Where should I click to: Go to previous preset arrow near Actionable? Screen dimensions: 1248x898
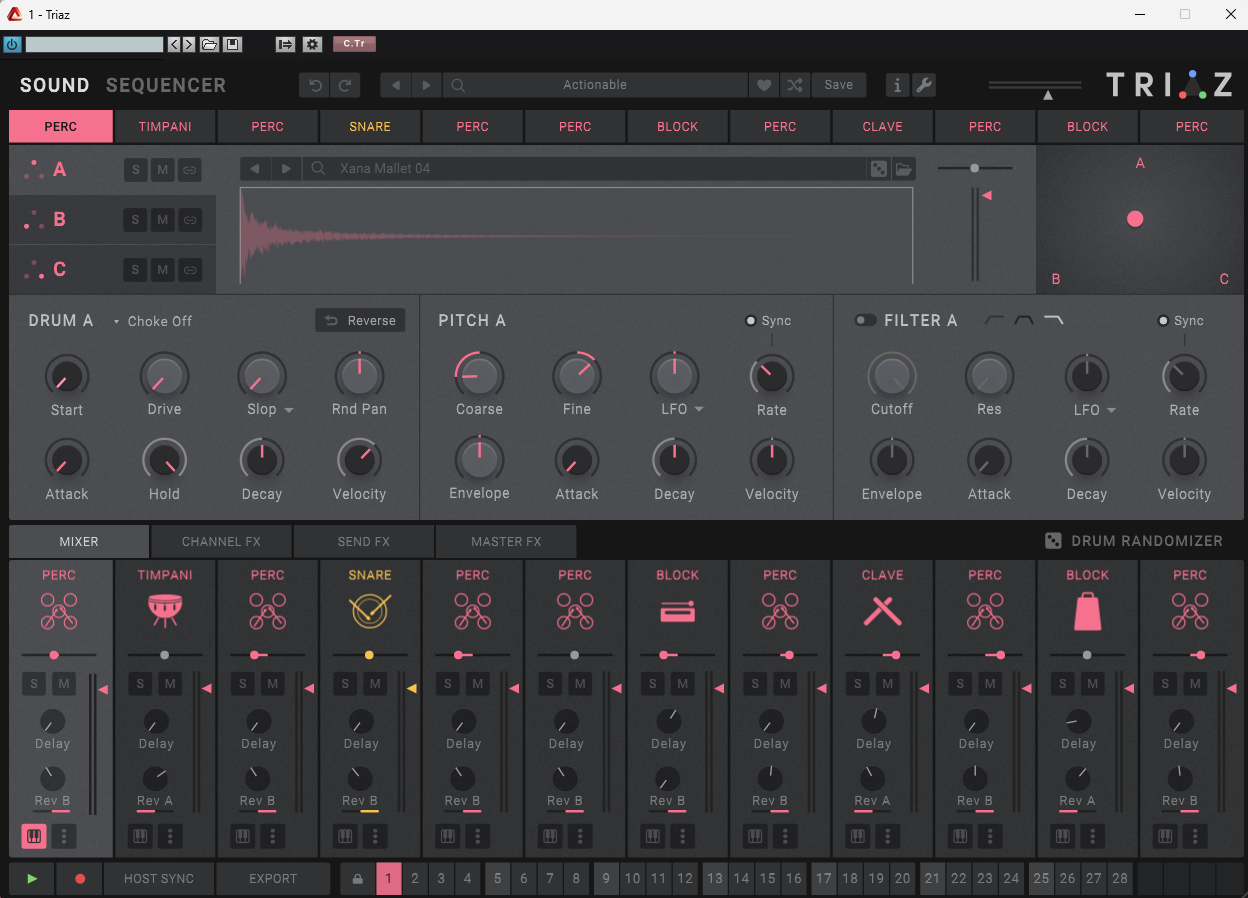point(396,85)
